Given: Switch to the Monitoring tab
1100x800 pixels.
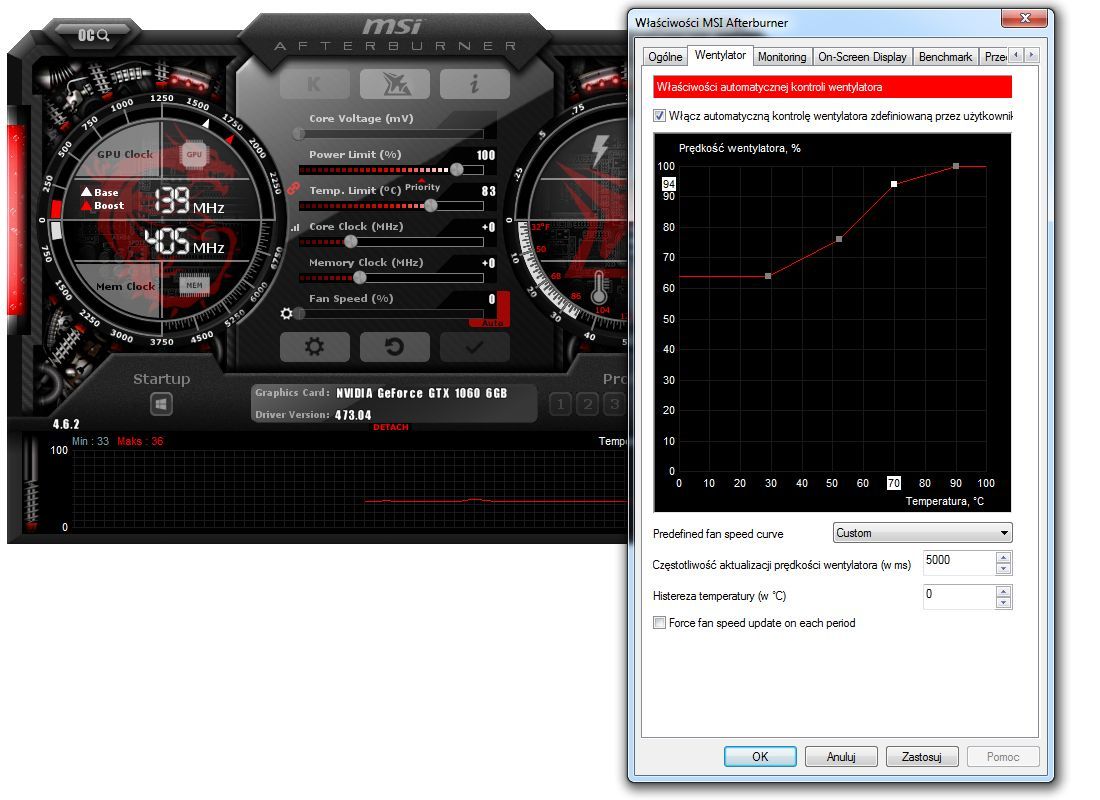Looking at the screenshot, I should point(782,57).
